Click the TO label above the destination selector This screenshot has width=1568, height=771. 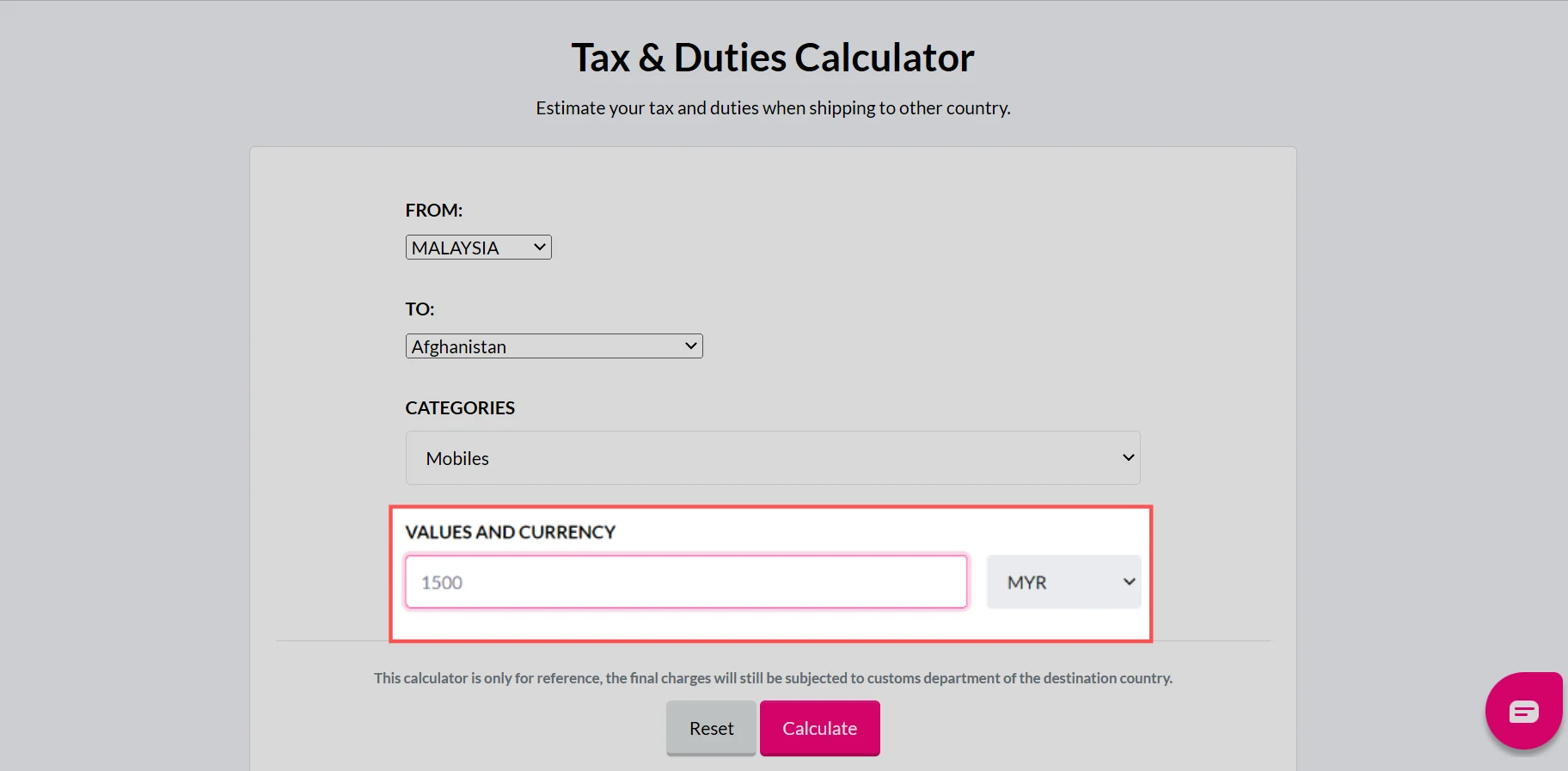tap(420, 309)
